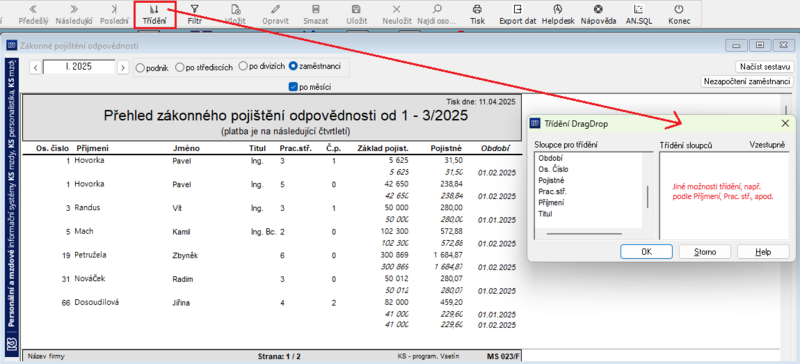Screen dimensions: 800x364
Task: Open the AN.SQL tool
Action: point(638,14)
